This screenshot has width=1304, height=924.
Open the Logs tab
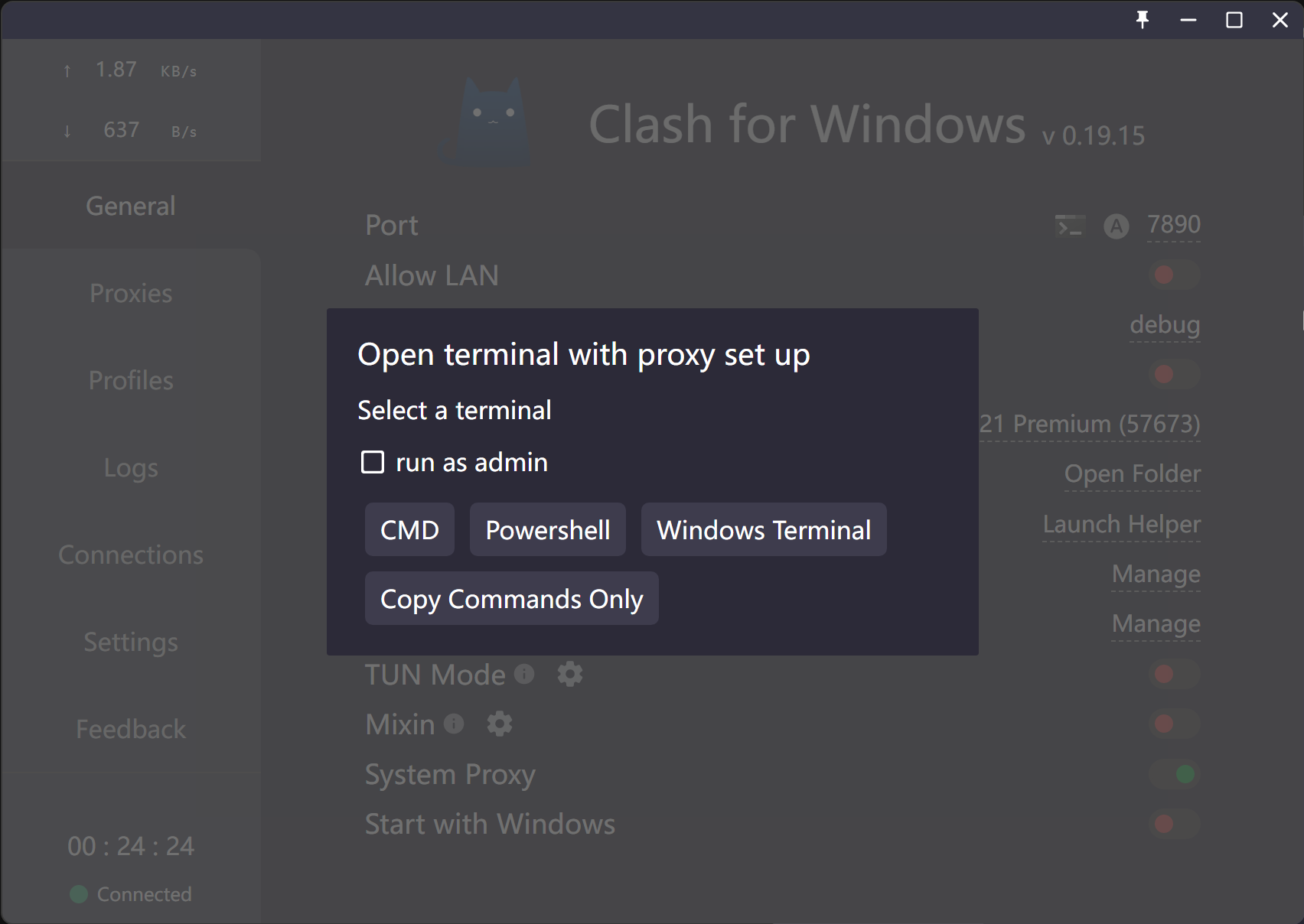(x=131, y=467)
